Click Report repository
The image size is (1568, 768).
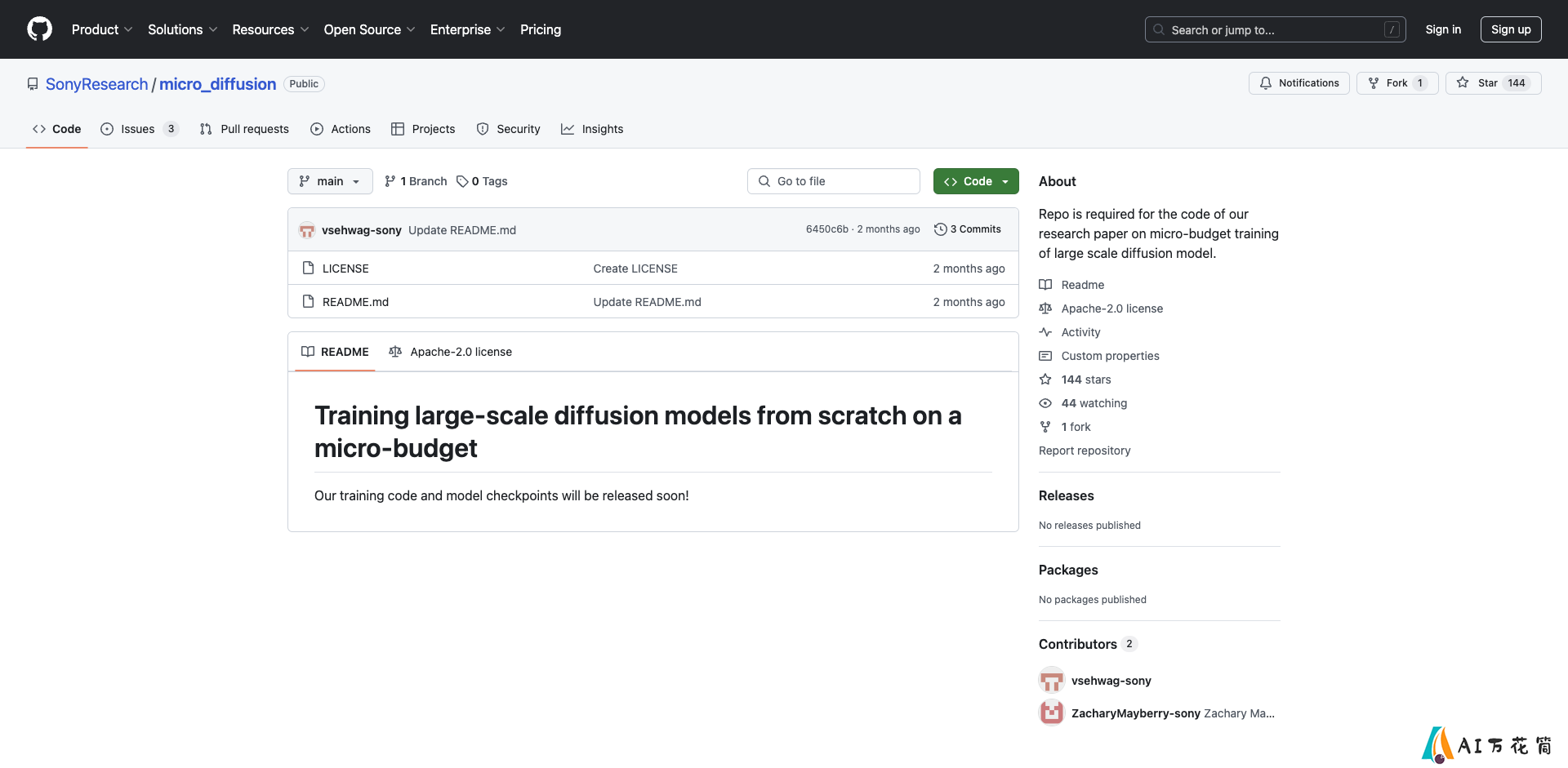(x=1085, y=451)
